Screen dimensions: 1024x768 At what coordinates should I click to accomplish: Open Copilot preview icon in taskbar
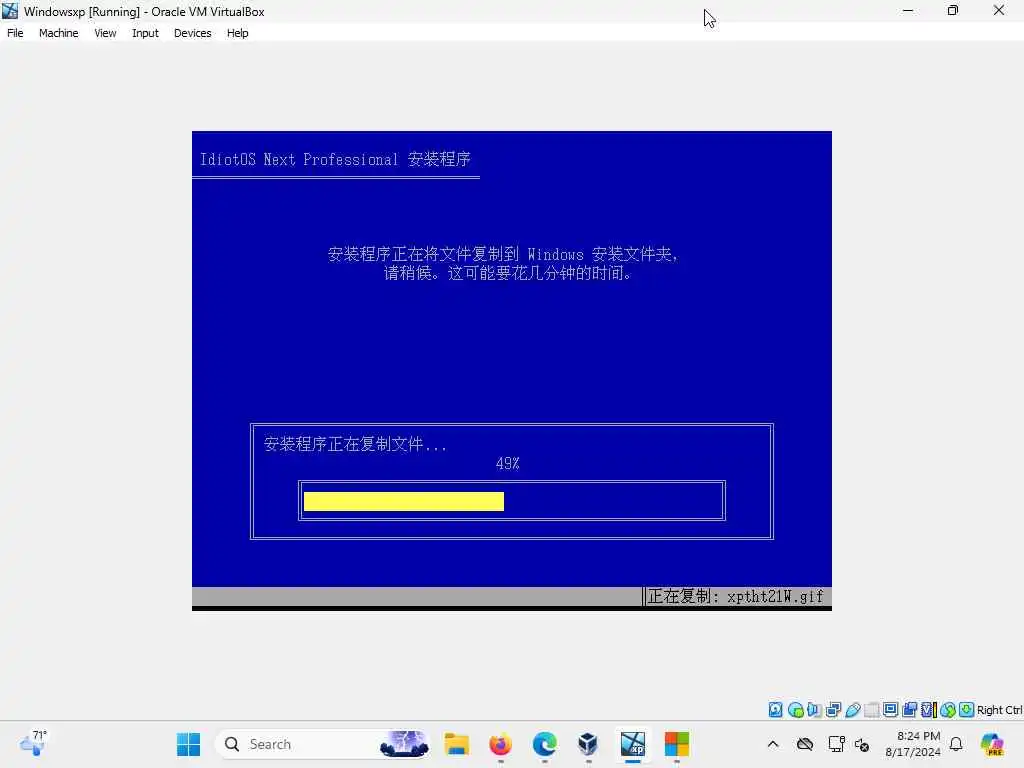coord(992,744)
